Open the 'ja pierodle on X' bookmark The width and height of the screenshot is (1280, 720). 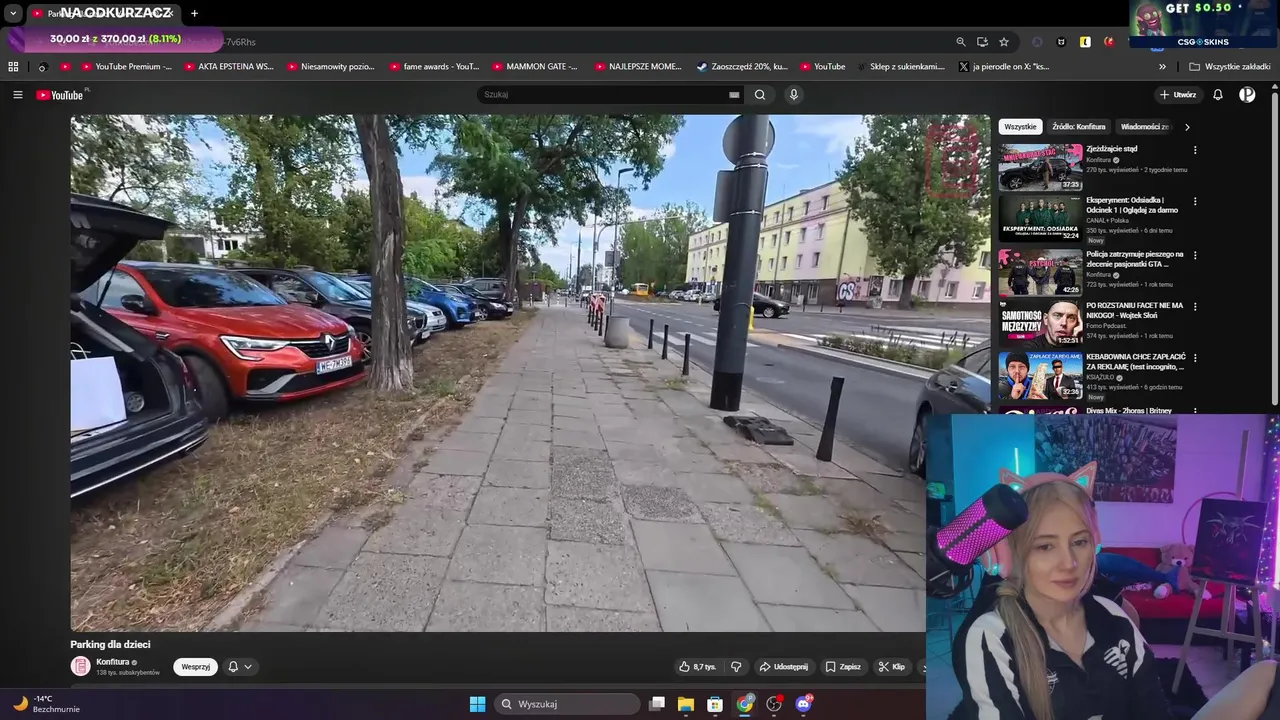[1004, 67]
